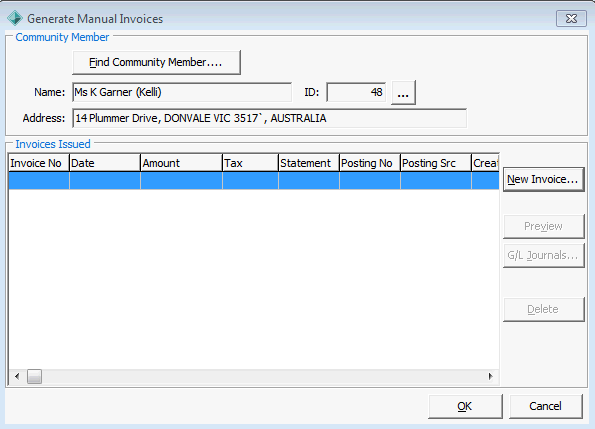Image resolution: width=595 pixels, height=429 pixels.
Task: Sort by Amount column header
Action: pos(181,163)
